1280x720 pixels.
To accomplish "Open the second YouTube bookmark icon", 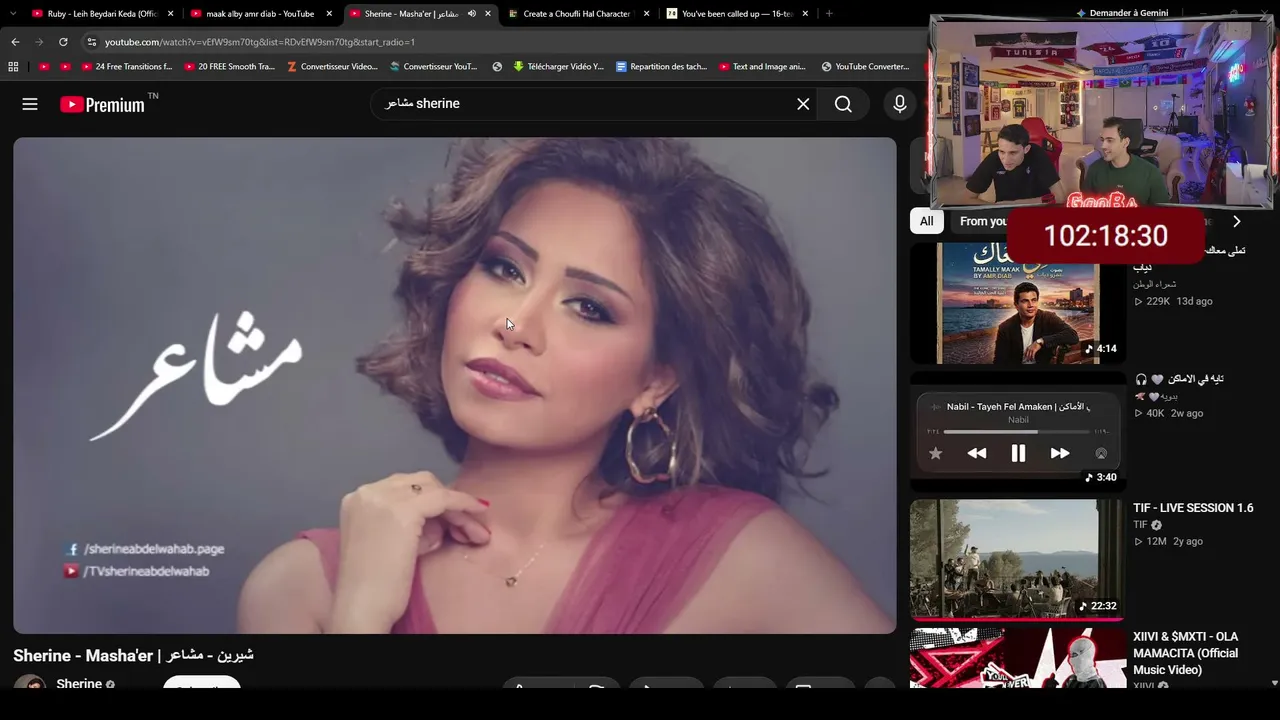I will pyautogui.click(x=66, y=67).
